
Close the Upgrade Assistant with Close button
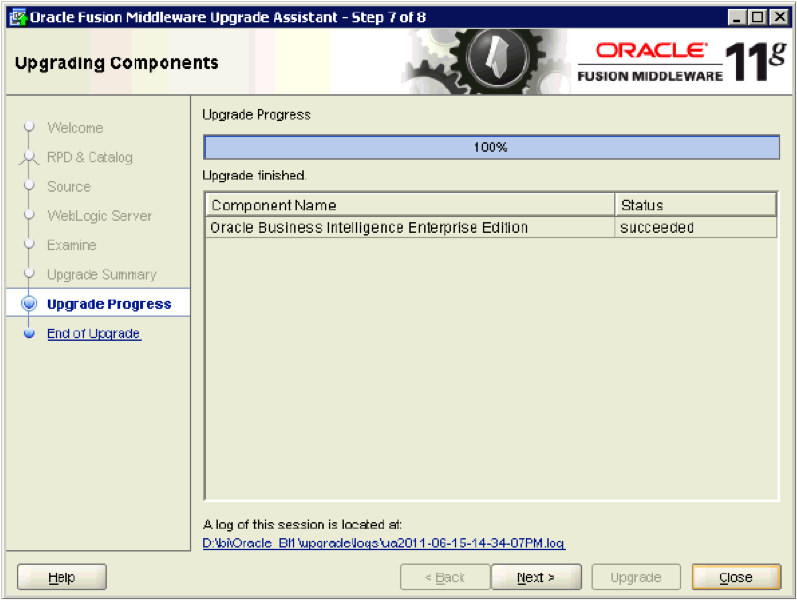[x=735, y=577]
